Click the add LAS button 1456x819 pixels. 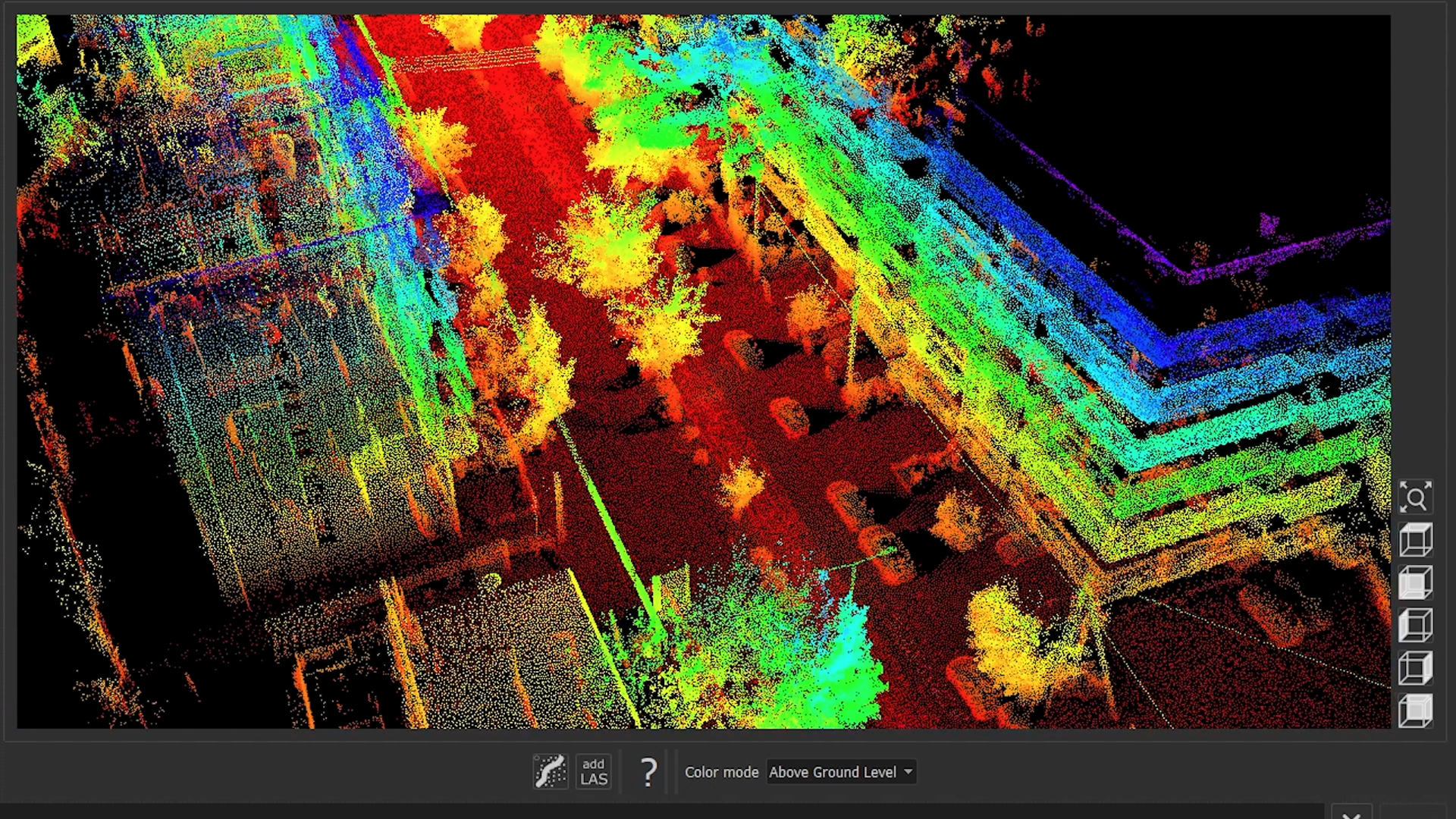pyautogui.click(x=594, y=772)
